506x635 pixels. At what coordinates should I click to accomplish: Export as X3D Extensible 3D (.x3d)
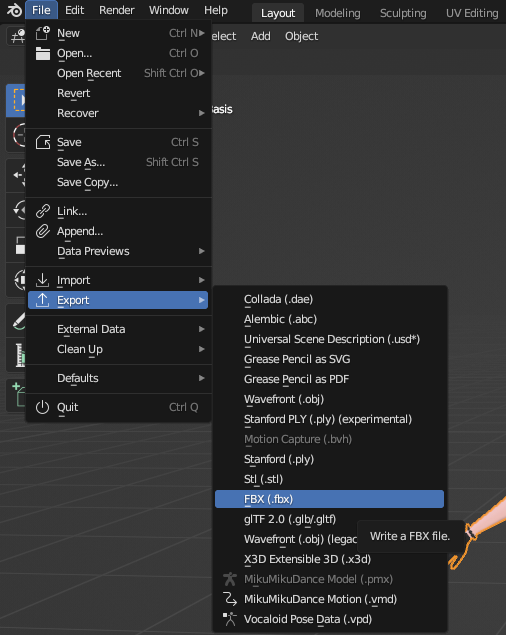(x=329, y=559)
